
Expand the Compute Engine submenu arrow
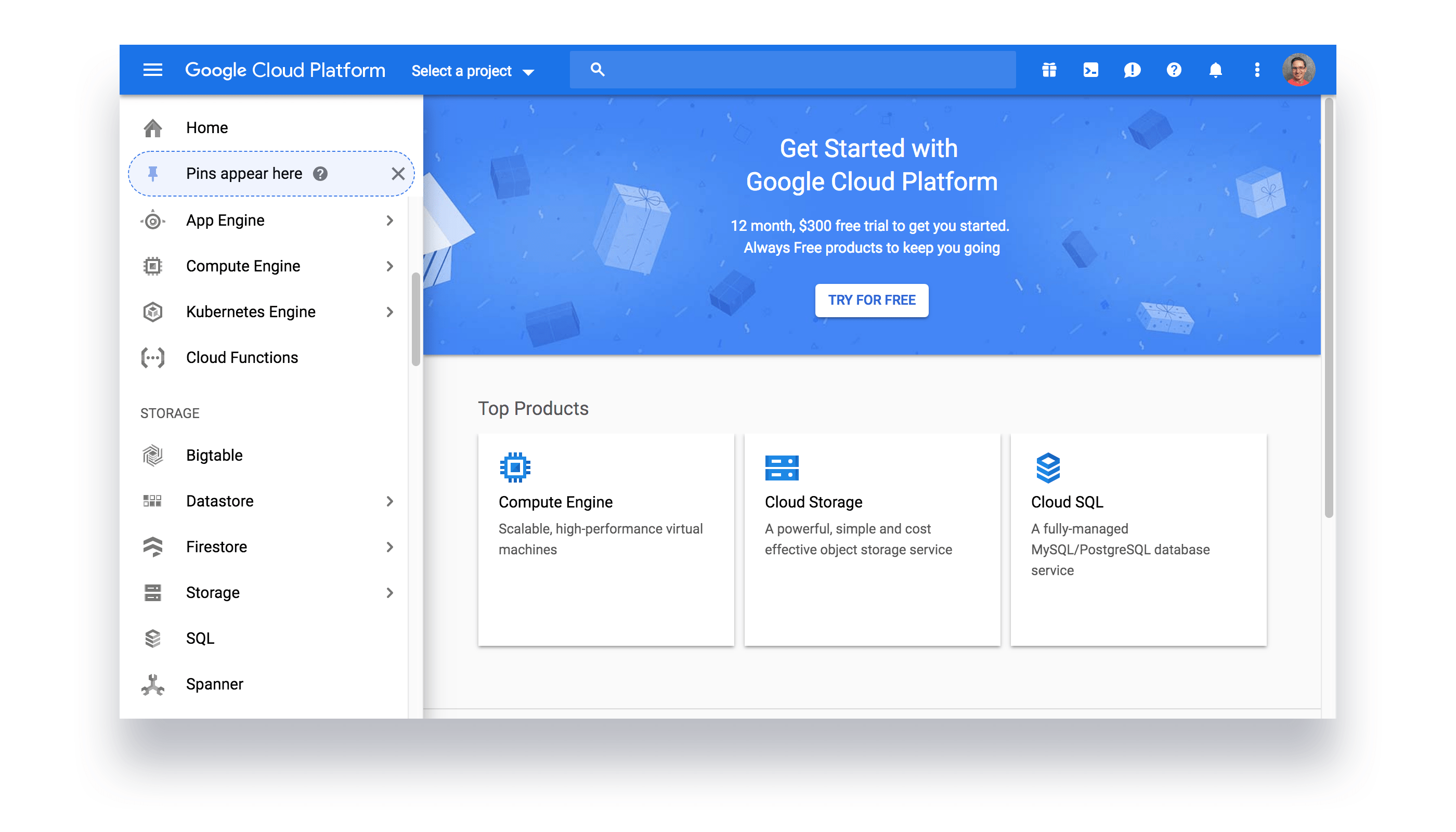tap(389, 266)
